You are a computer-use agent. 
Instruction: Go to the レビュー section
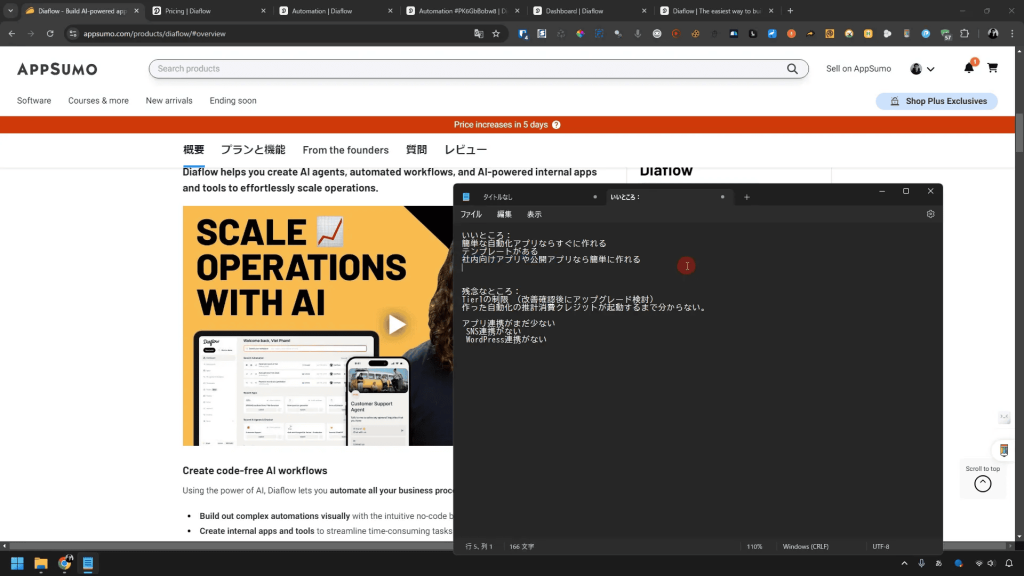click(466, 150)
